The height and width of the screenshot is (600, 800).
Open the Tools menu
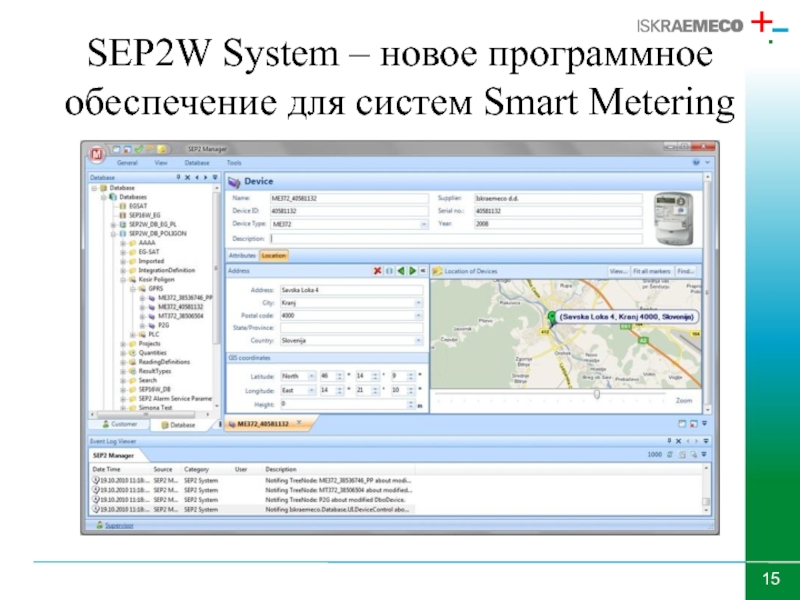click(234, 163)
